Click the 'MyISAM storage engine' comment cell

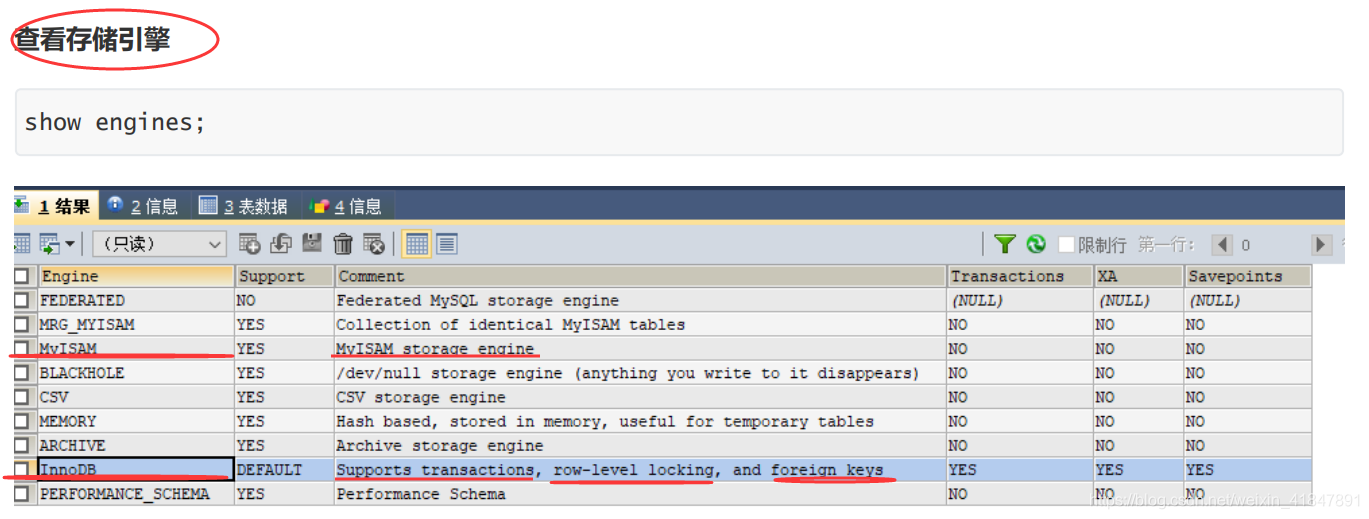[x=640, y=349]
